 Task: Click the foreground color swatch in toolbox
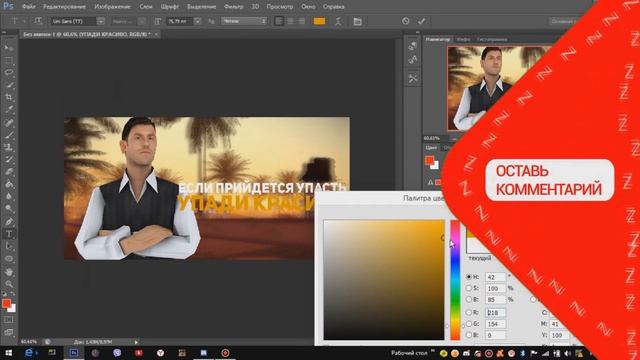(6, 303)
